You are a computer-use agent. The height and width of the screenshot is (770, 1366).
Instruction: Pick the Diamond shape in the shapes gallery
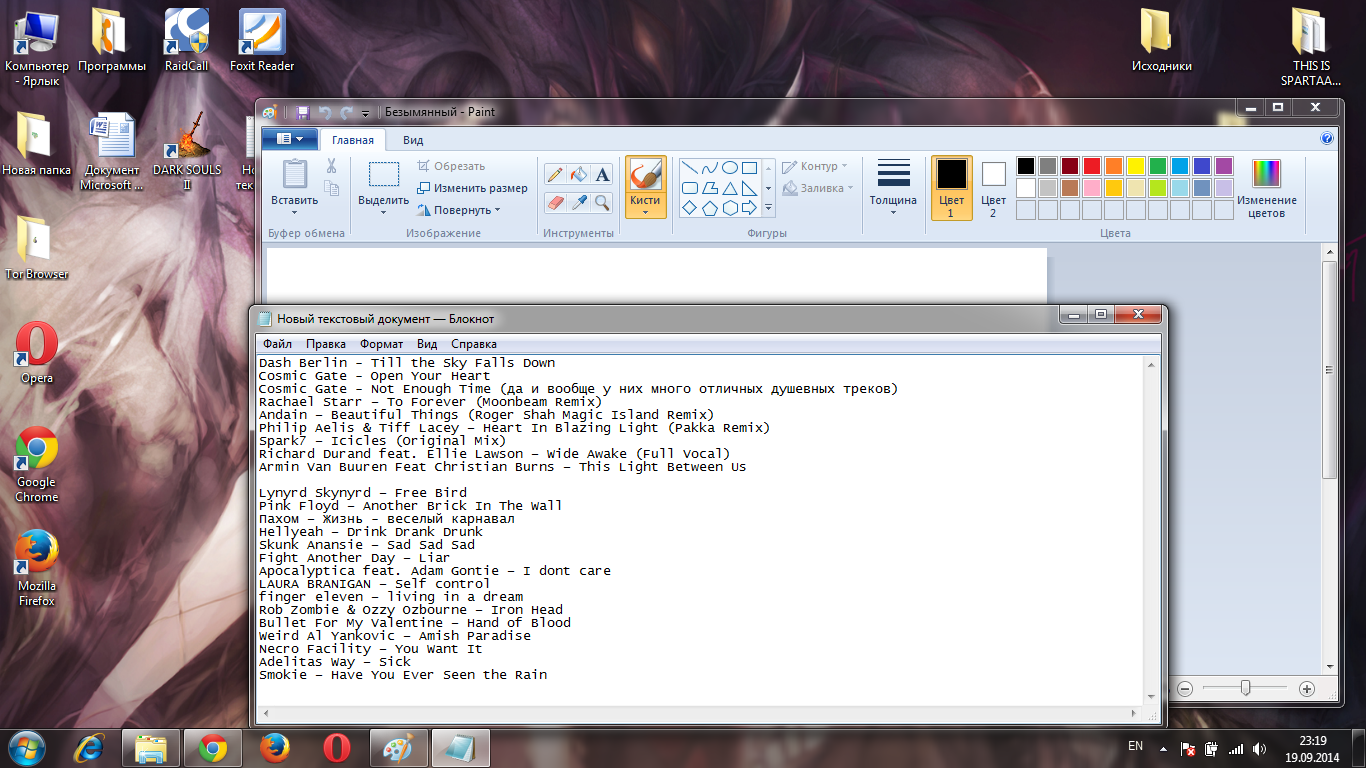click(x=689, y=208)
